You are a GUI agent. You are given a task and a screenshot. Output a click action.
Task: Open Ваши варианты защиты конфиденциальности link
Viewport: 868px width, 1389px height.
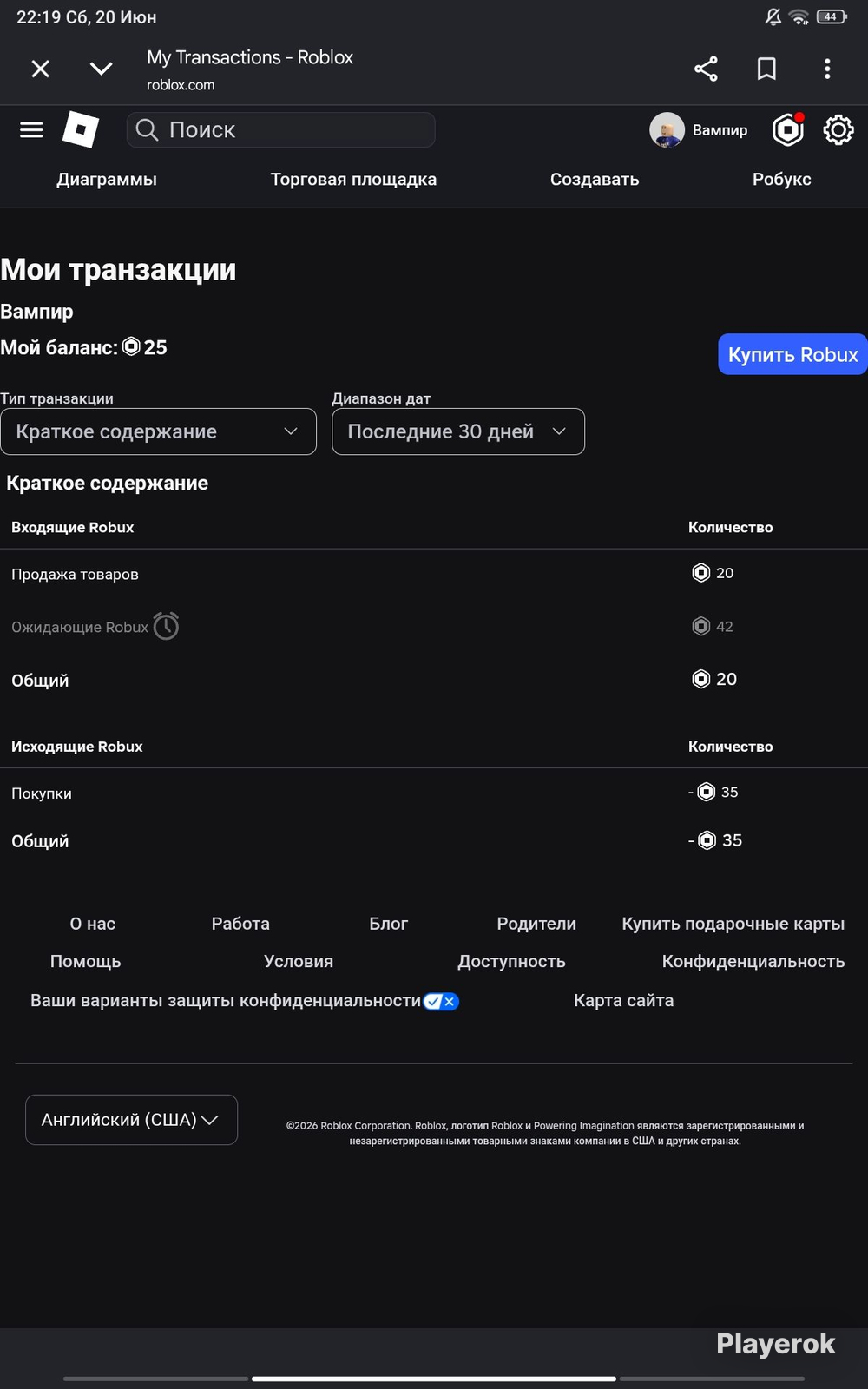pos(226,1000)
